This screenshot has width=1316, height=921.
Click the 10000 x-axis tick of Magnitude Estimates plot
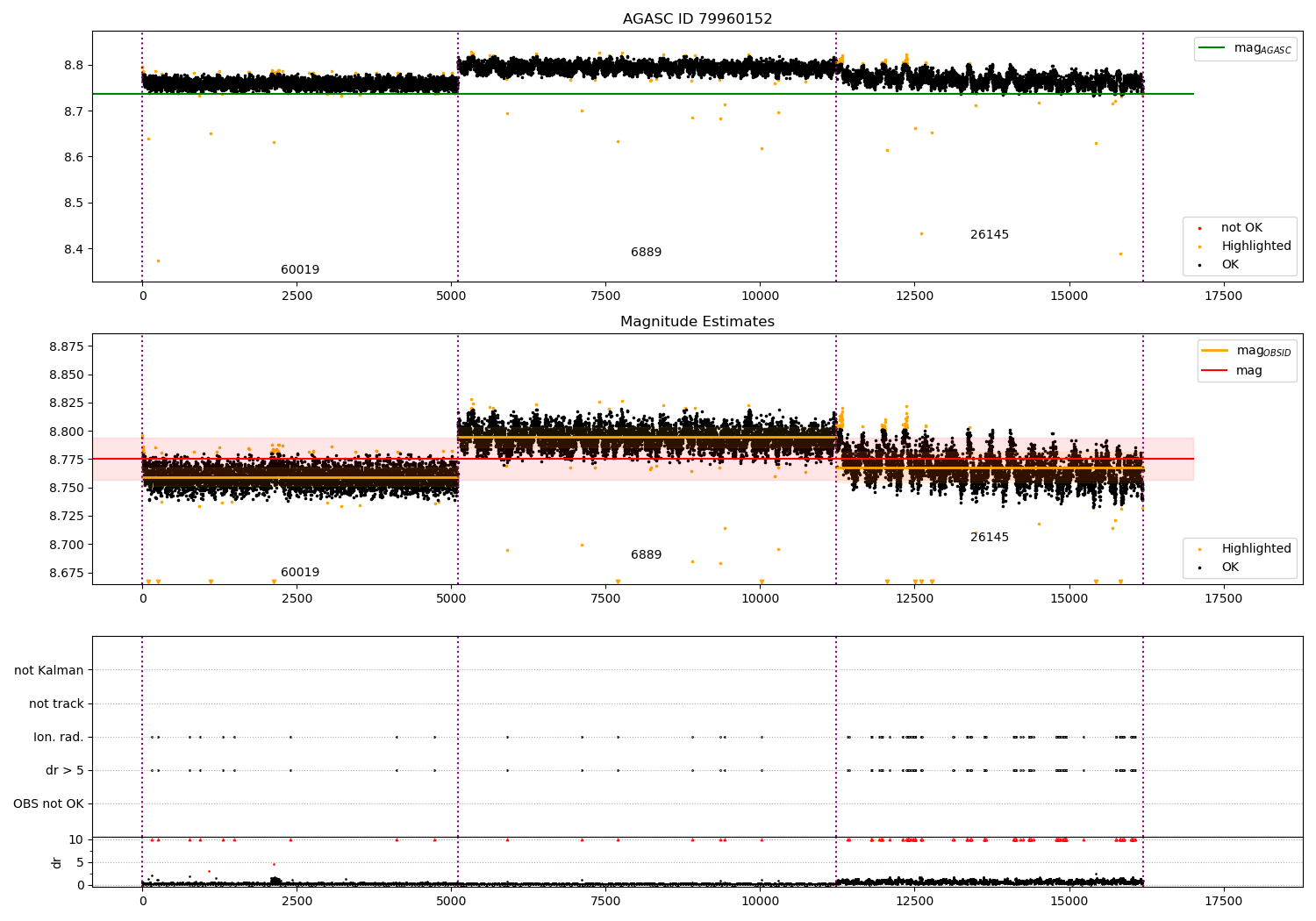760,599
